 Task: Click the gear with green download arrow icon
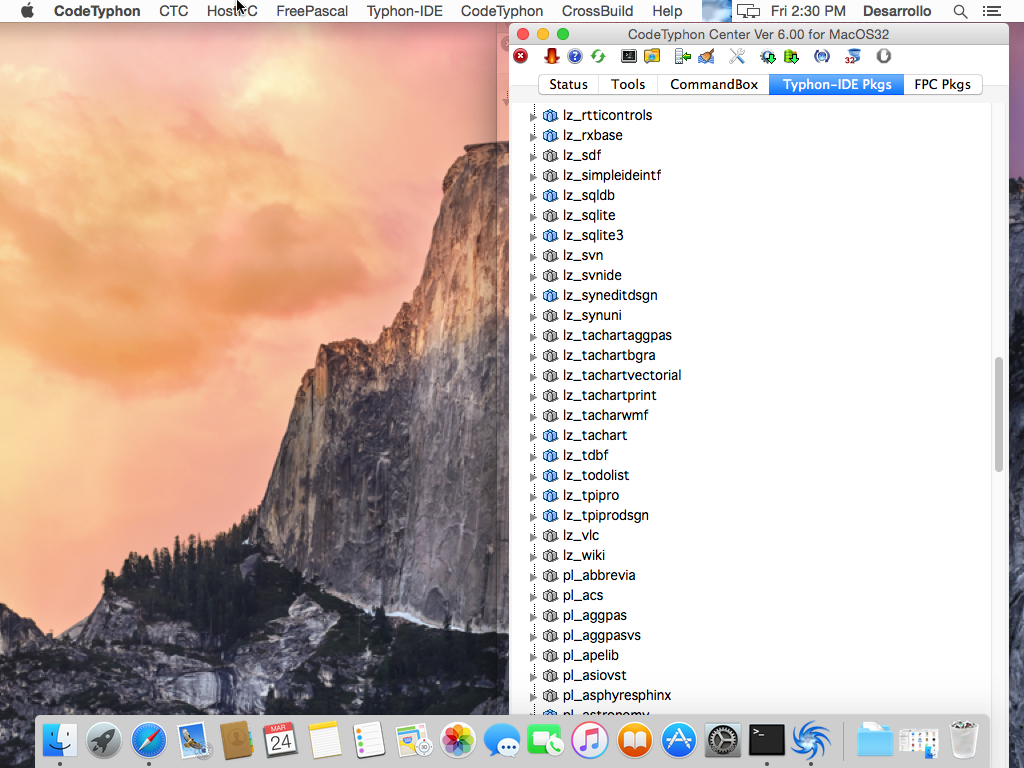(x=768, y=57)
